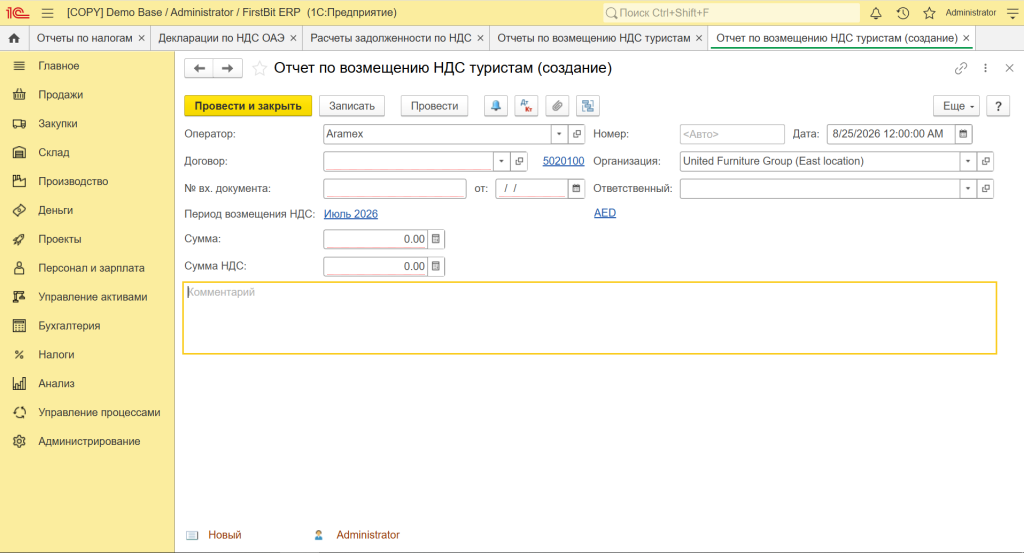Open Administrator user link at the bottom
The height and width of the screenshot is (553, 1024).
(368, 535)
